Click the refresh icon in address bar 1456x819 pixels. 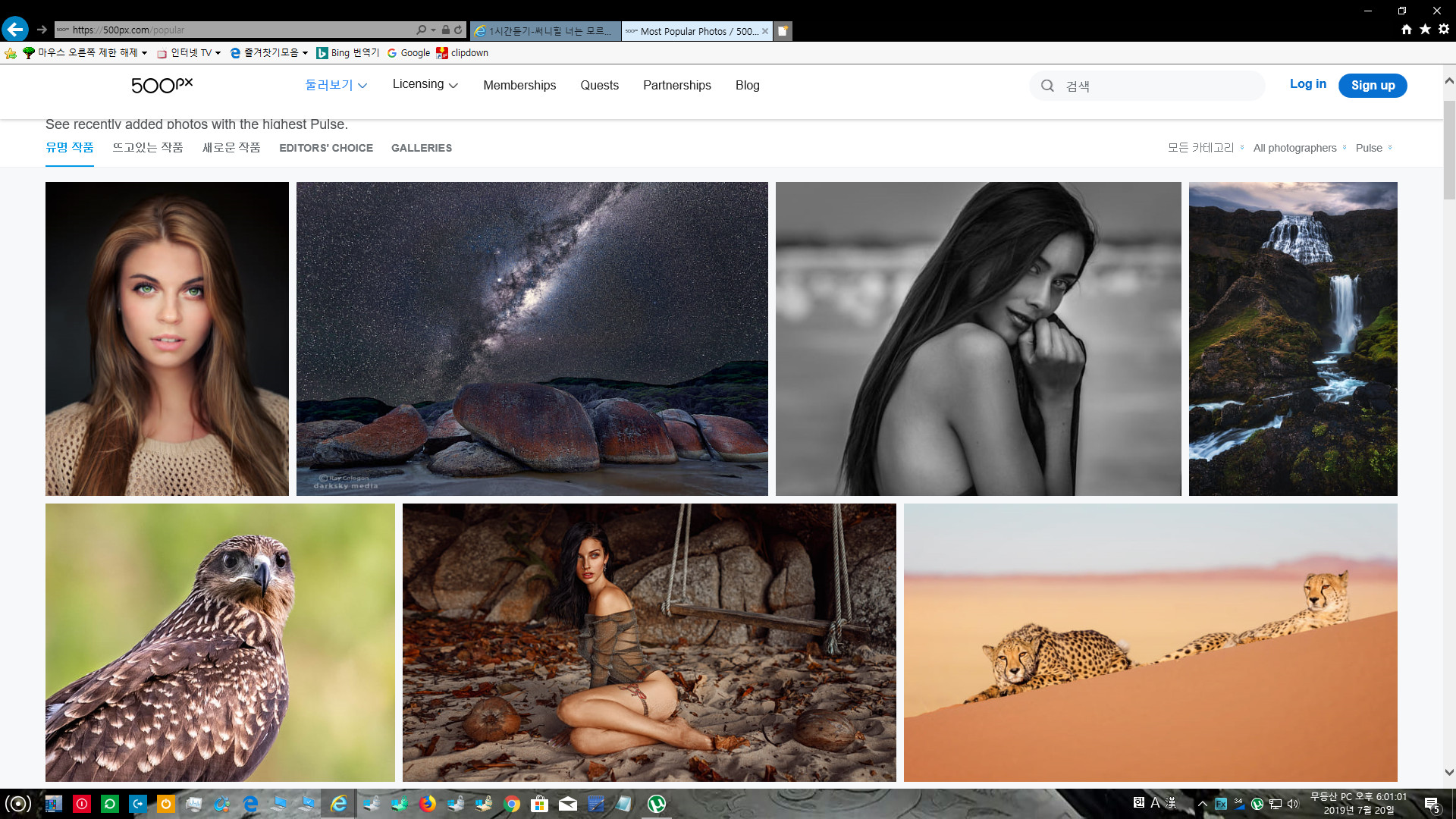[458, 30]
